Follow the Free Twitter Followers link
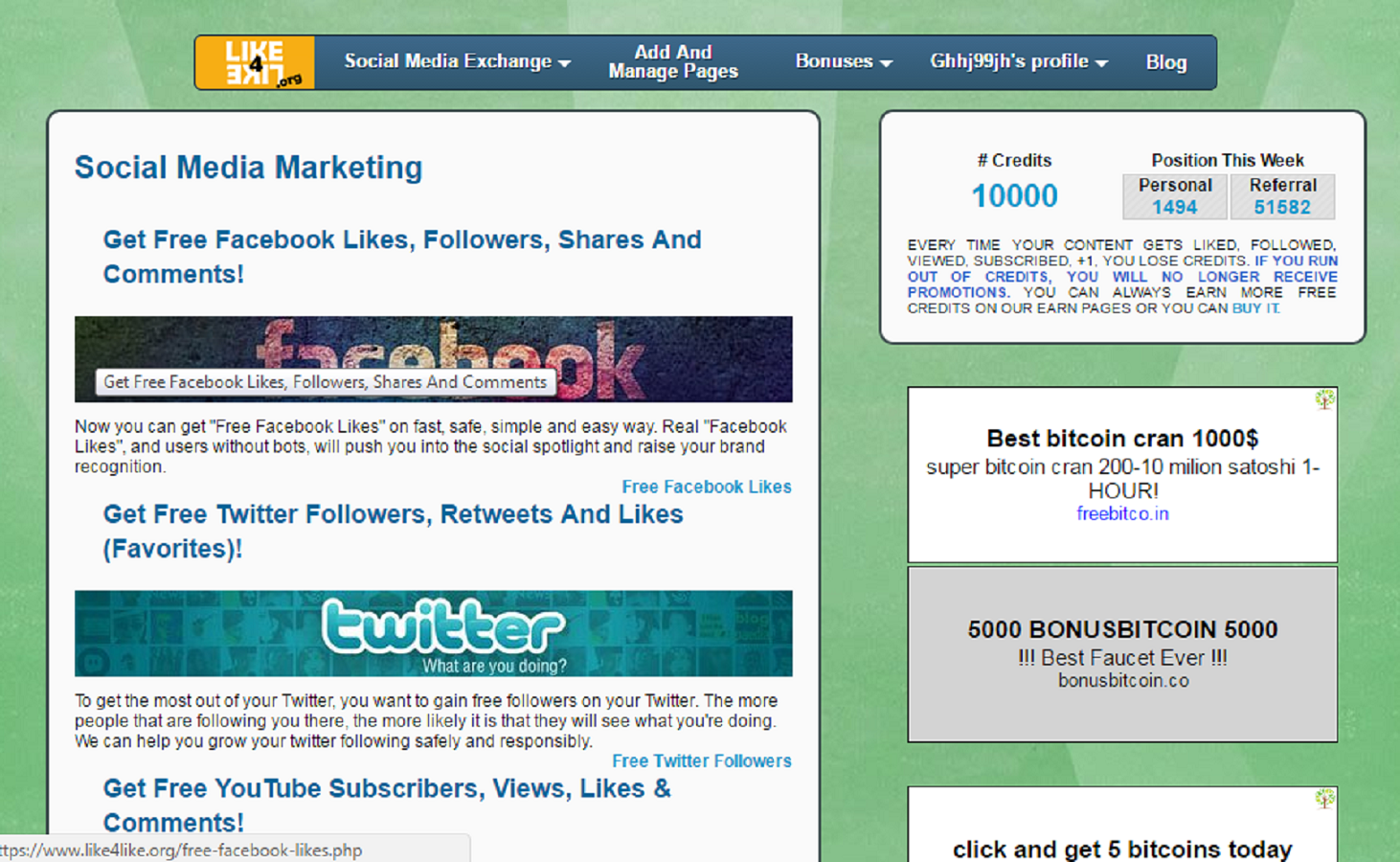Viewport: 1400px width, 862px height. click(702, 760)
